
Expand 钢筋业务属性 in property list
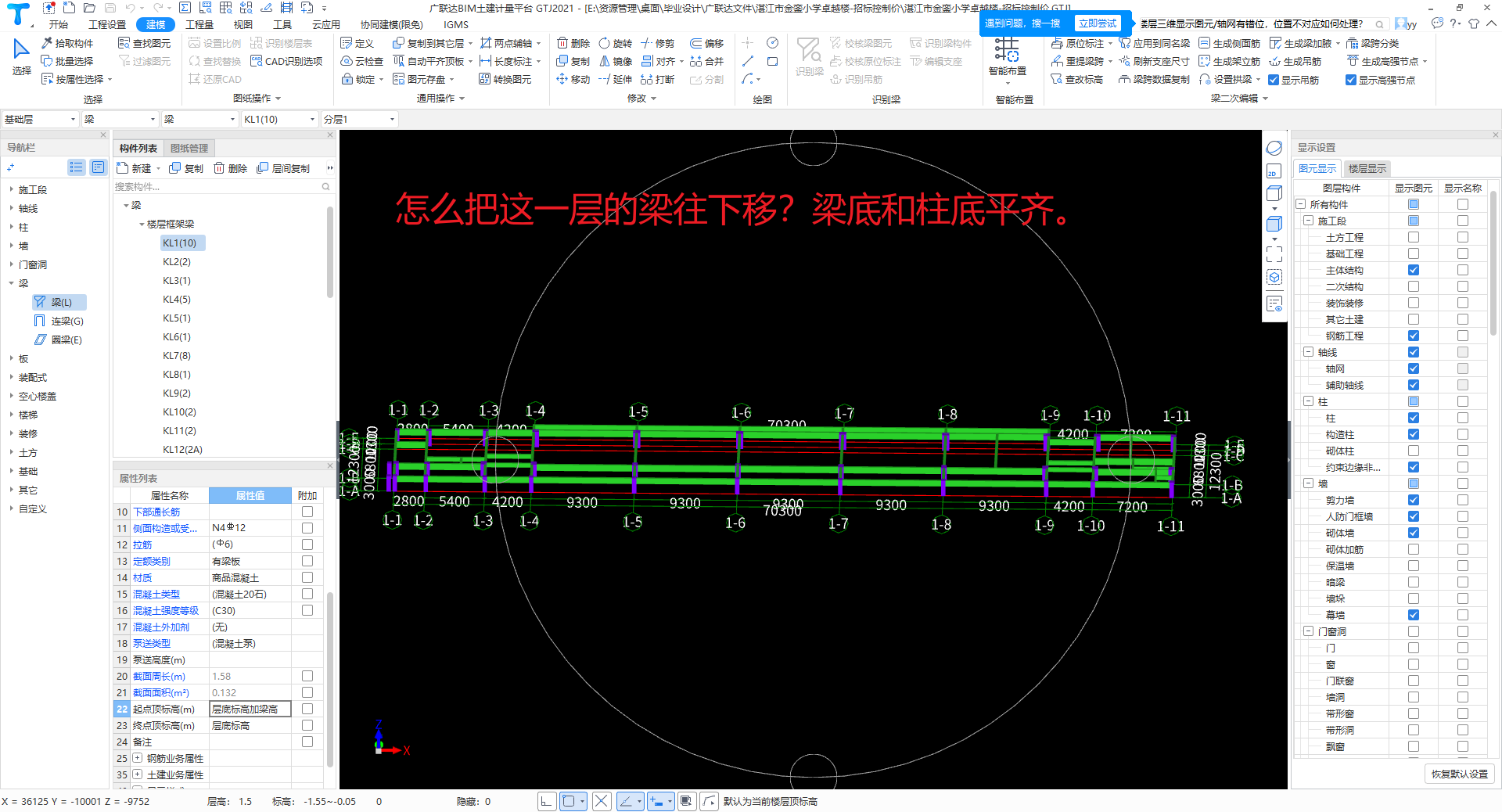coord(137,758)
